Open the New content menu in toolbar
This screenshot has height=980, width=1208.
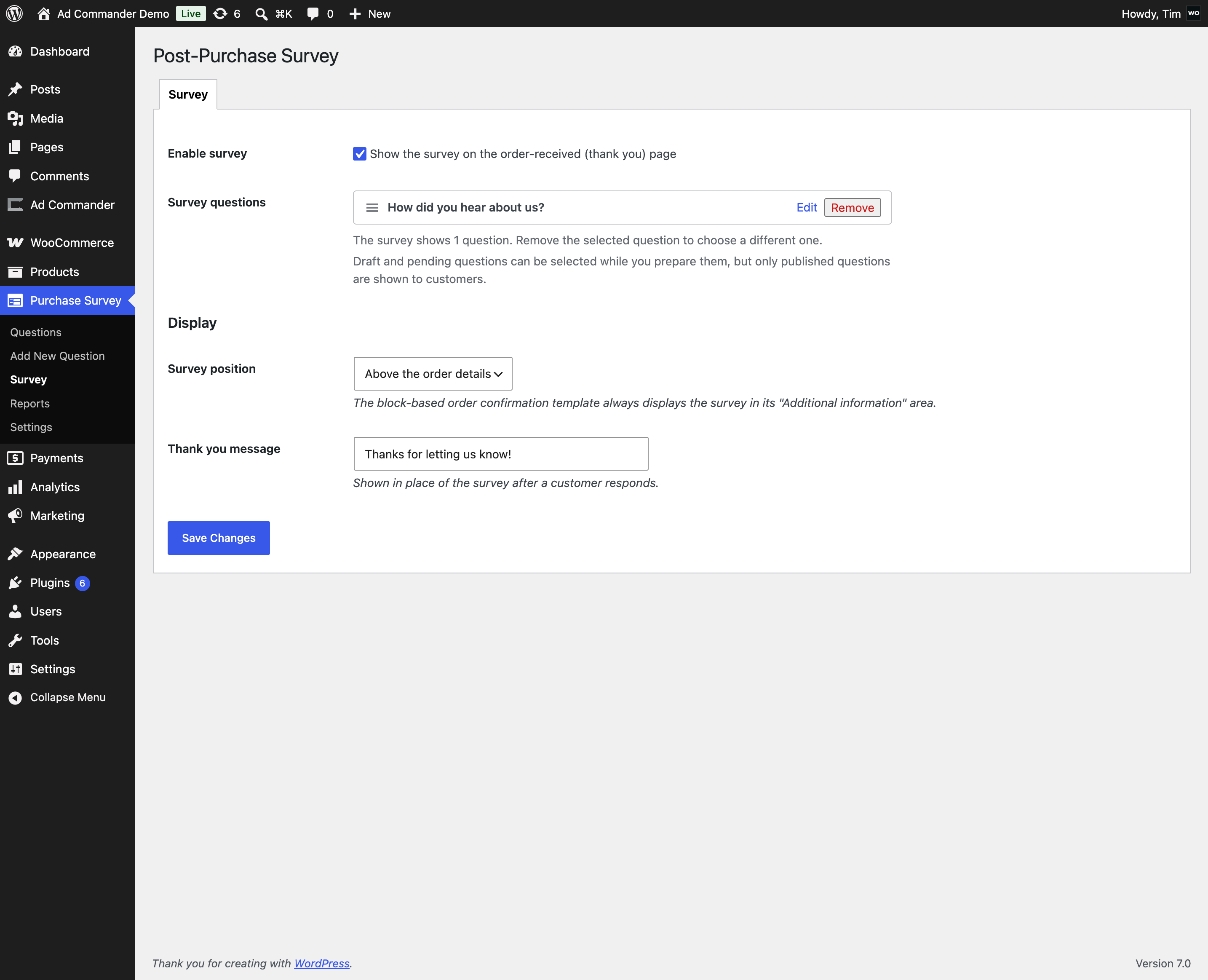[369, 13]
